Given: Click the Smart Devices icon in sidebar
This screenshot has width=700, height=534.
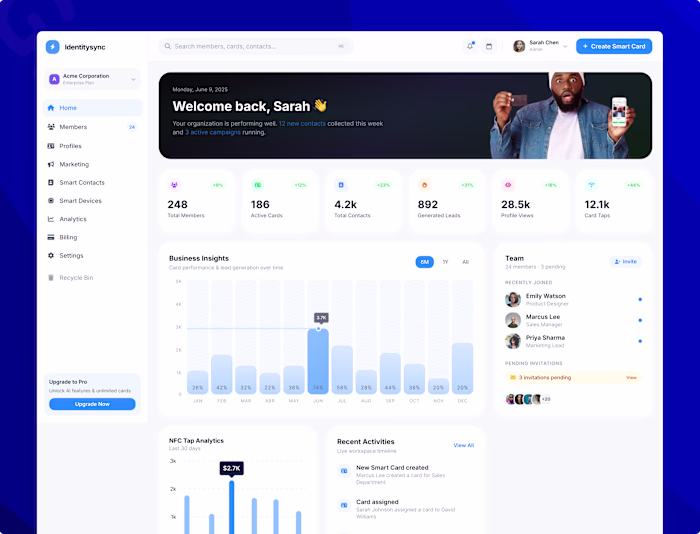Looking at the screenshot, I should [51, 201].
